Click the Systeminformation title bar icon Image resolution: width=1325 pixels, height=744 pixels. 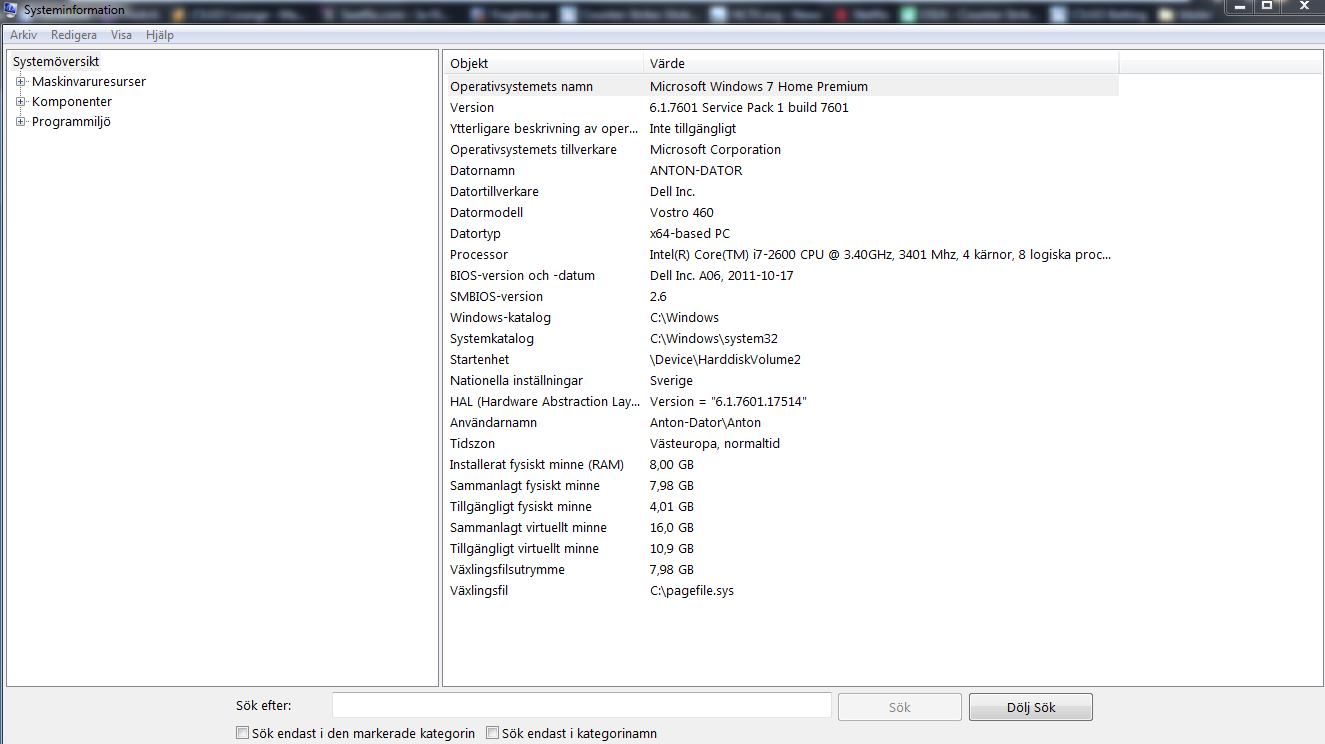pyautogui.click(x=11, y=10)
